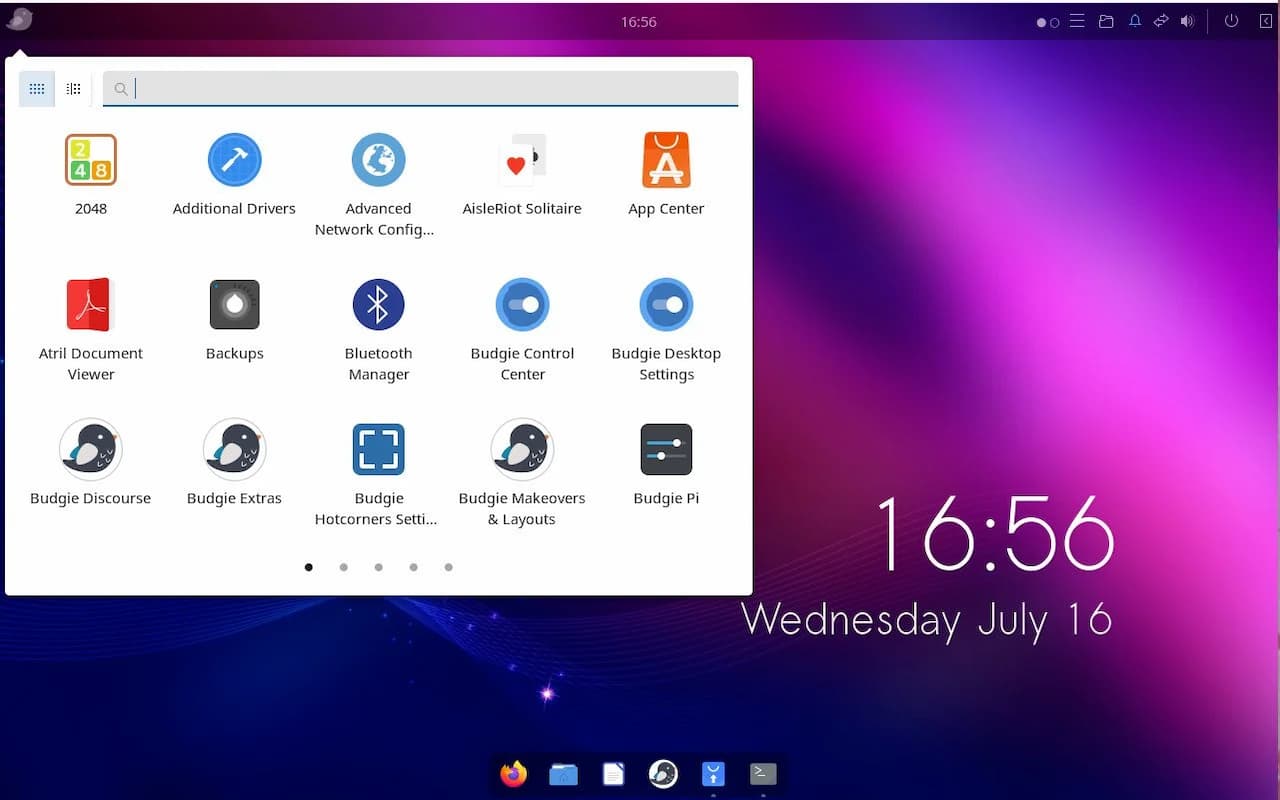The height and width of the screenshot is (800, 1280).
Task: Launch Bluetooth Manager
Action: [x=378, y=306]
